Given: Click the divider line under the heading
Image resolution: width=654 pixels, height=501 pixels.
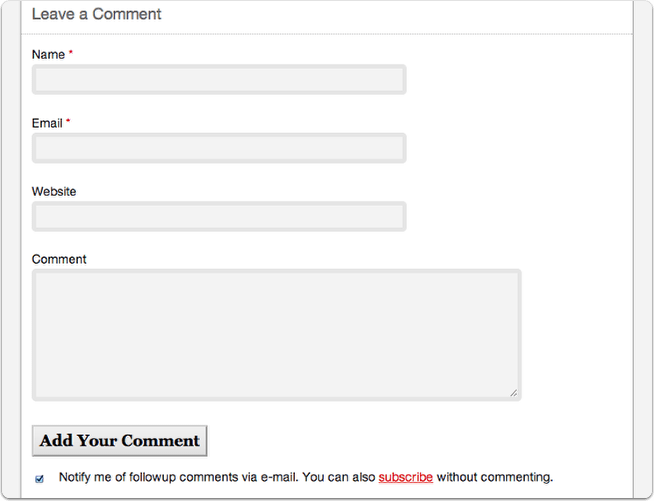Looking at the screenshot, I should (327, 35).
